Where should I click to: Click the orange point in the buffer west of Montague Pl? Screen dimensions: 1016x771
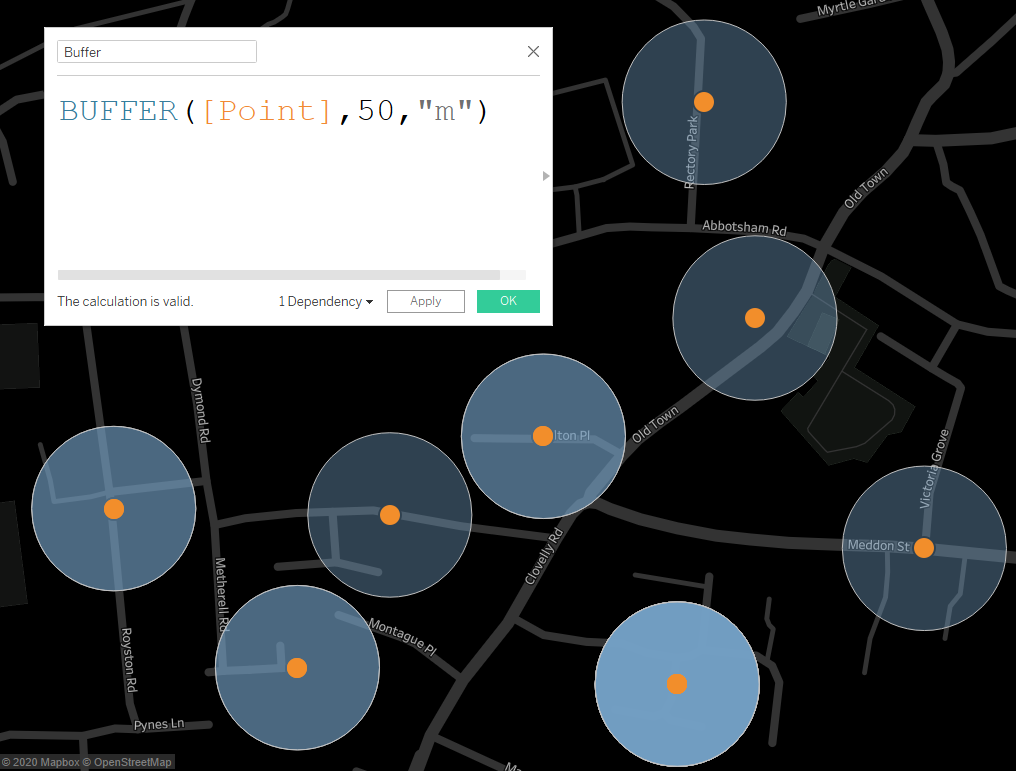[x=297, y=668]
